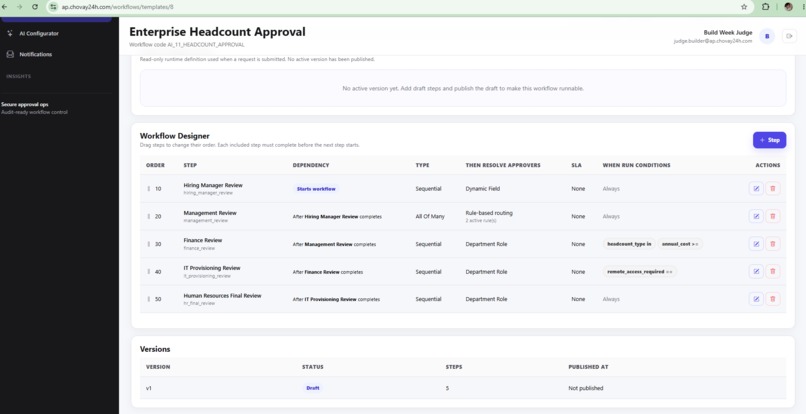Click the headcount_type in condition chip
Viewport: 806px width, 414px height.
point(629,244)
